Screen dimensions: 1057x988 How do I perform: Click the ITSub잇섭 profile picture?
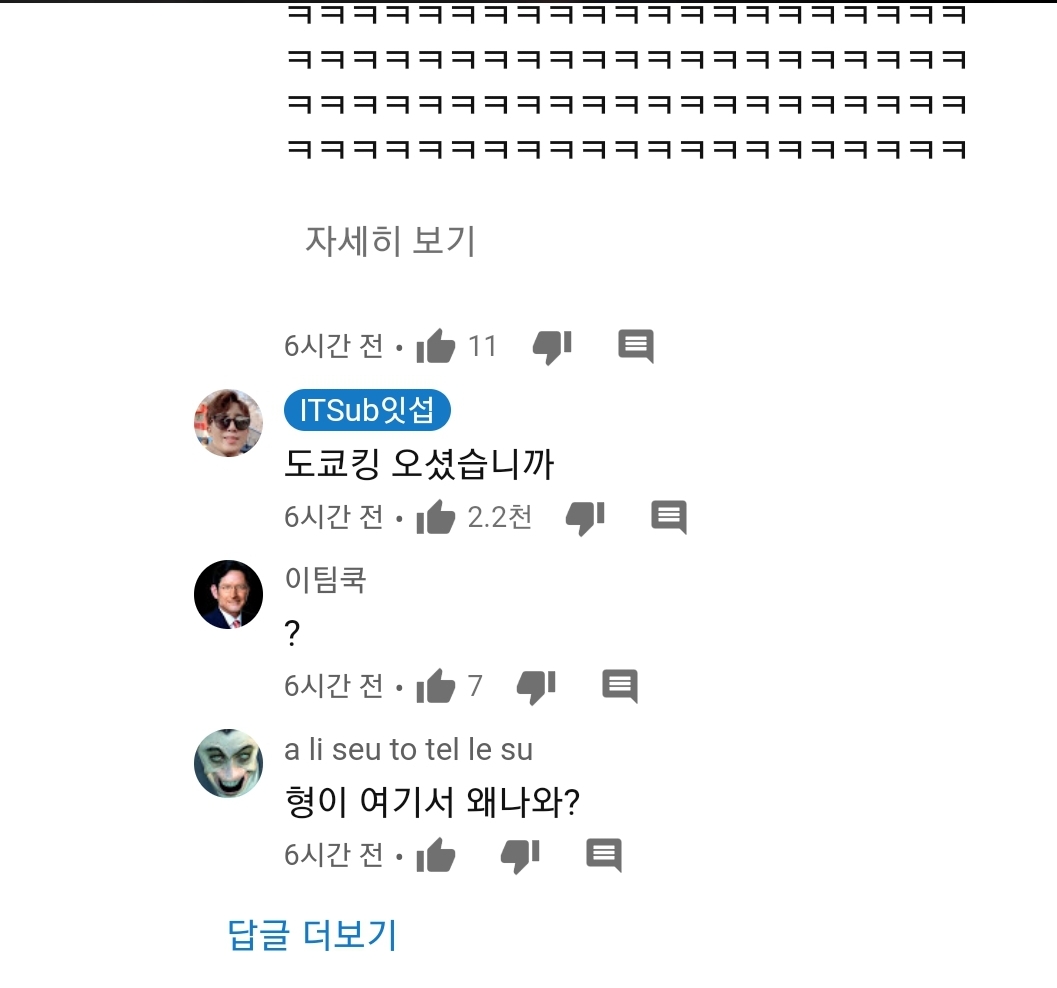228,423
